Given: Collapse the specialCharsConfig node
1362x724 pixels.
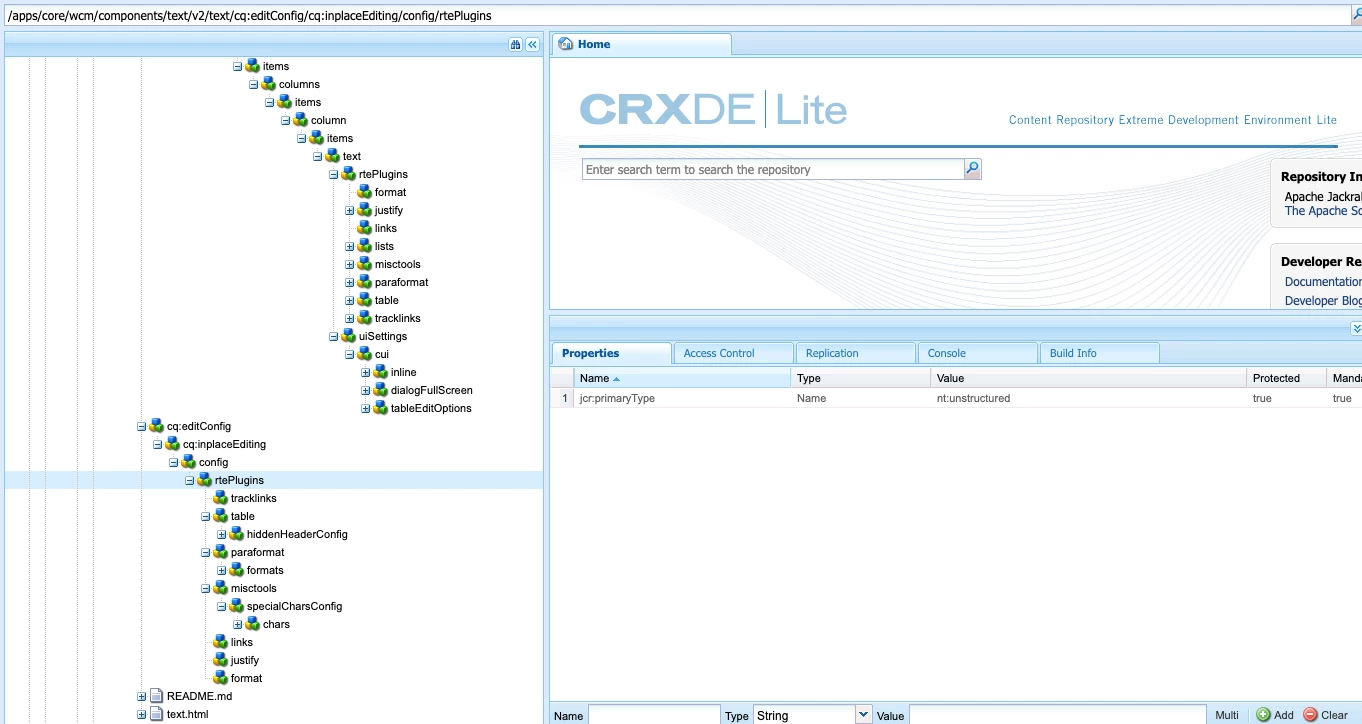Looking at the screenshot, I should tap(222, 606).
